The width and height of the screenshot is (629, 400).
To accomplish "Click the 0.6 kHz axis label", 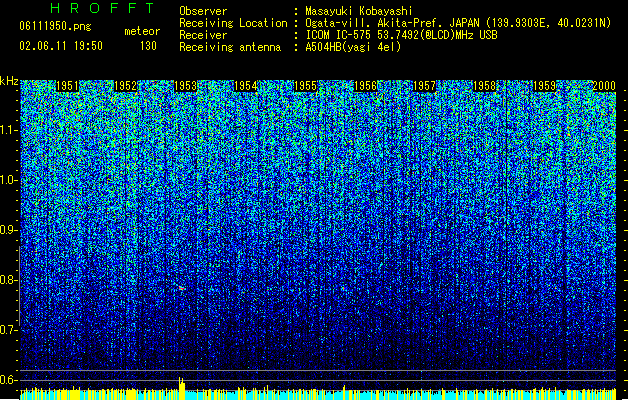I will pyautogui.click(x=8, y=380).
